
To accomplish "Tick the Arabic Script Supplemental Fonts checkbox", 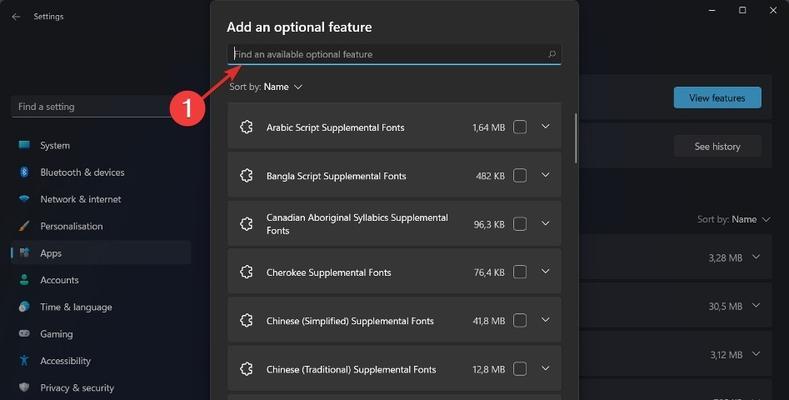I will tap(520, 127).
